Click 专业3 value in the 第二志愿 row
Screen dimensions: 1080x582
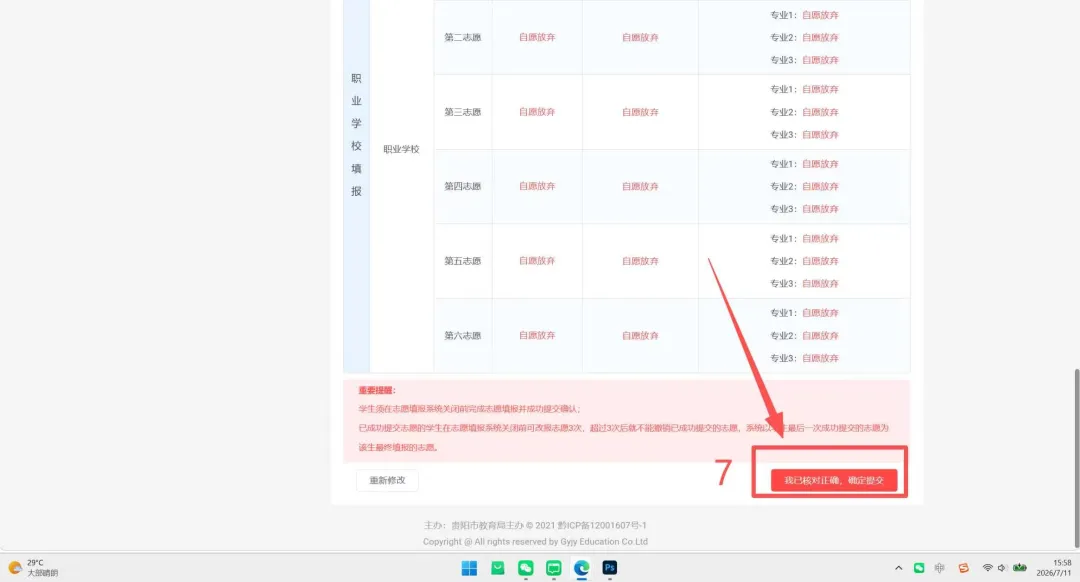point(820,60)
